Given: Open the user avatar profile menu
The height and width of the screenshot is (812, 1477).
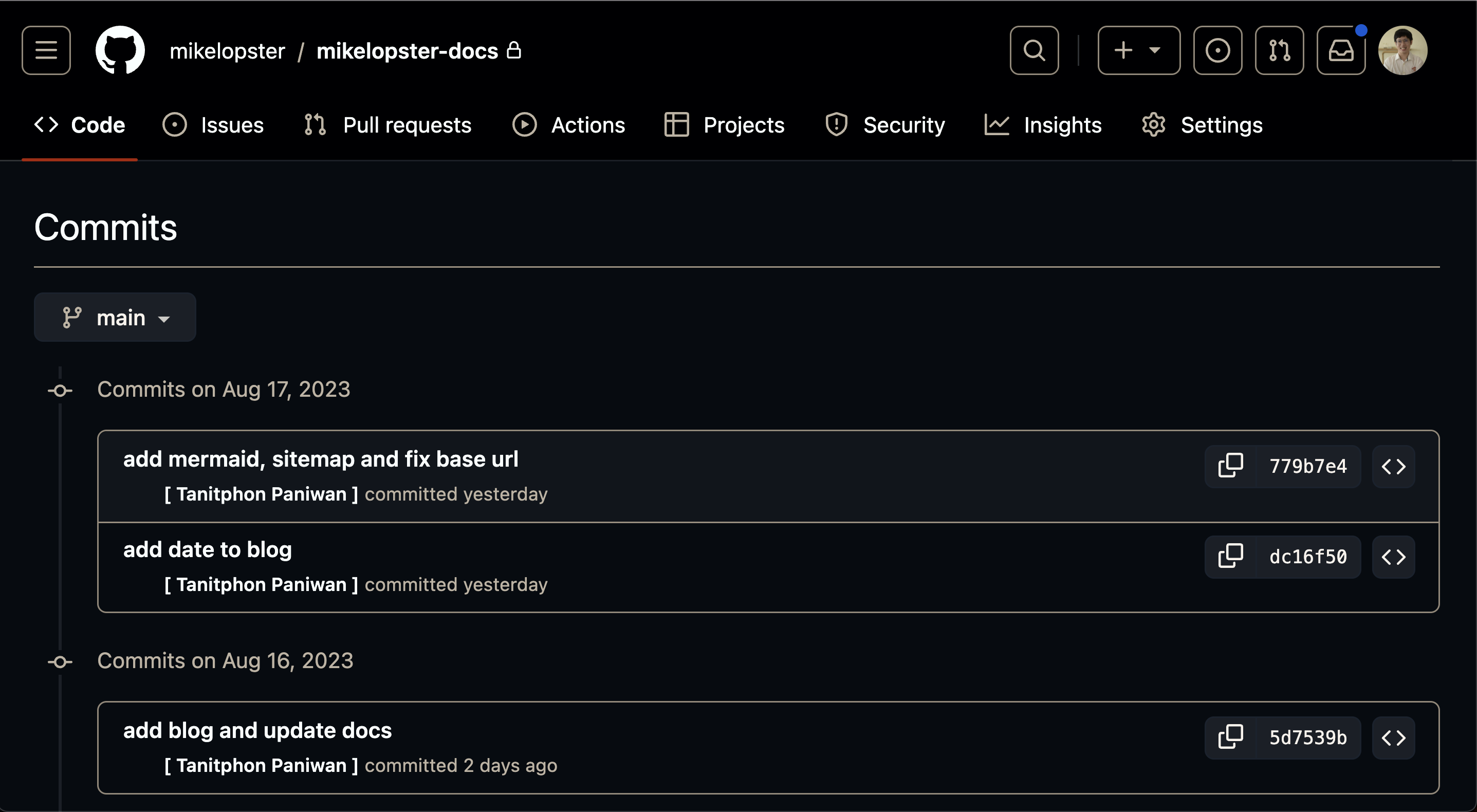Looking at the screenshot, I should pyautogui.click(x=1402, y=50).
